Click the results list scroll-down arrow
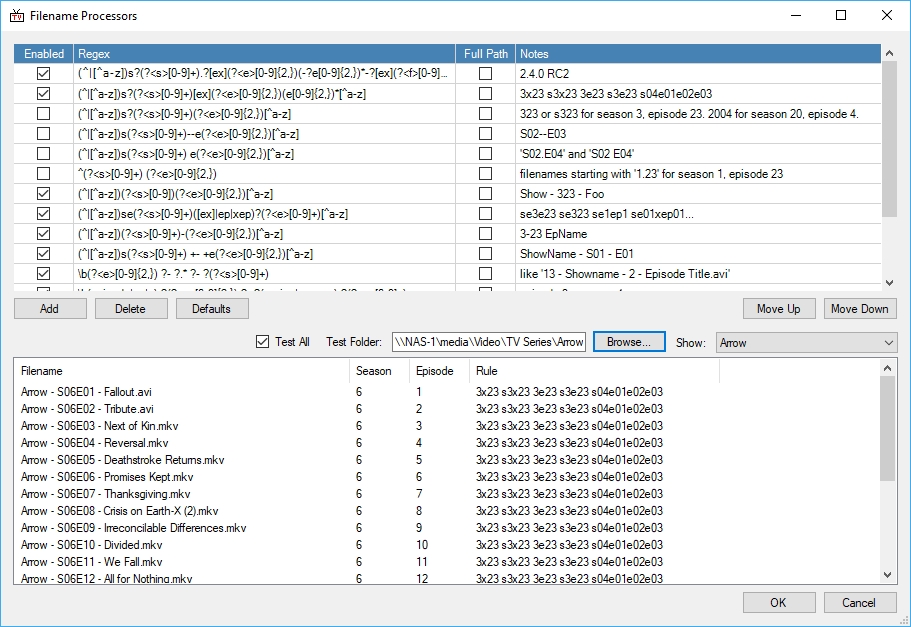911x627 pixels. point(888,575)
